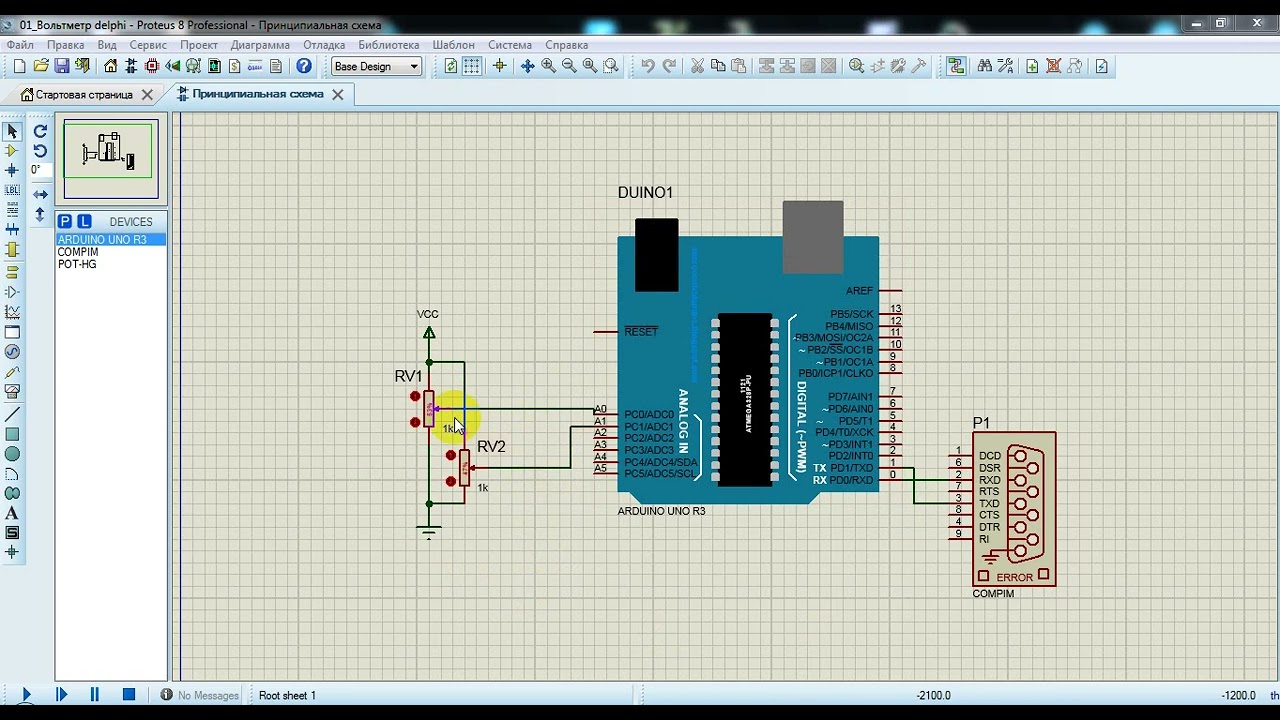Stop the simulation
This screenshot has width=1280, height=720.
(x=129, y=695)
